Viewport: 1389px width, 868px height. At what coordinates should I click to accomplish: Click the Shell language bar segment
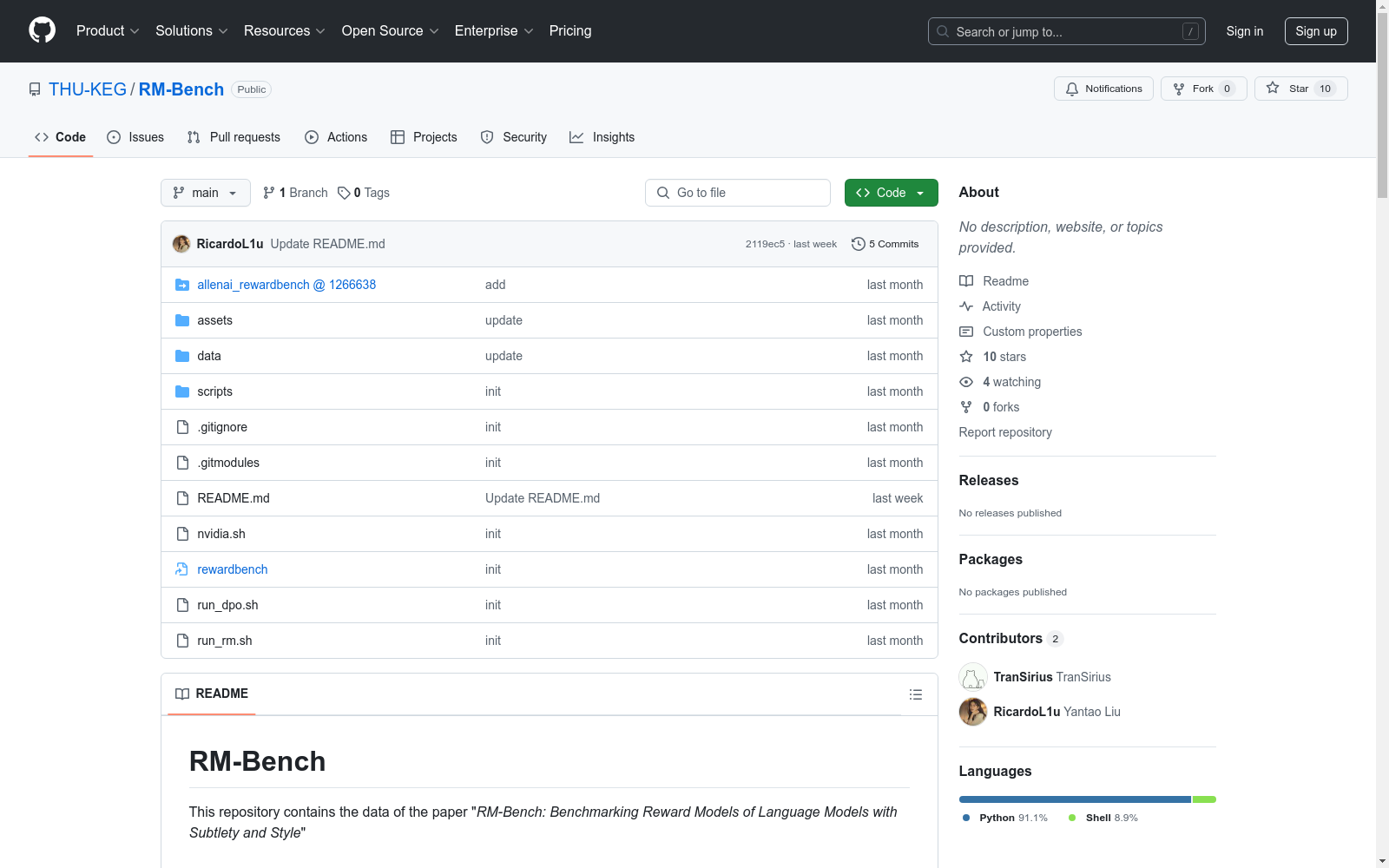1205,799
